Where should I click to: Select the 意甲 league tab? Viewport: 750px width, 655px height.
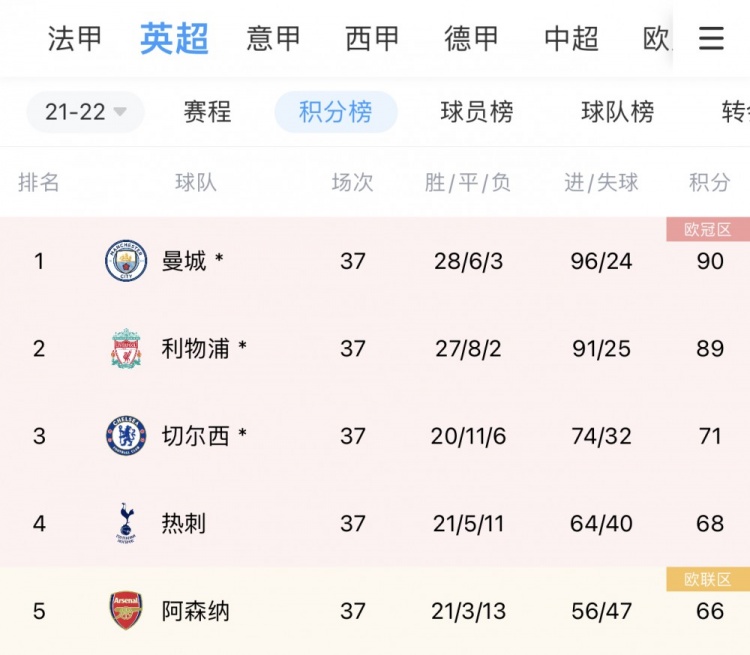(x=273, y=38)
